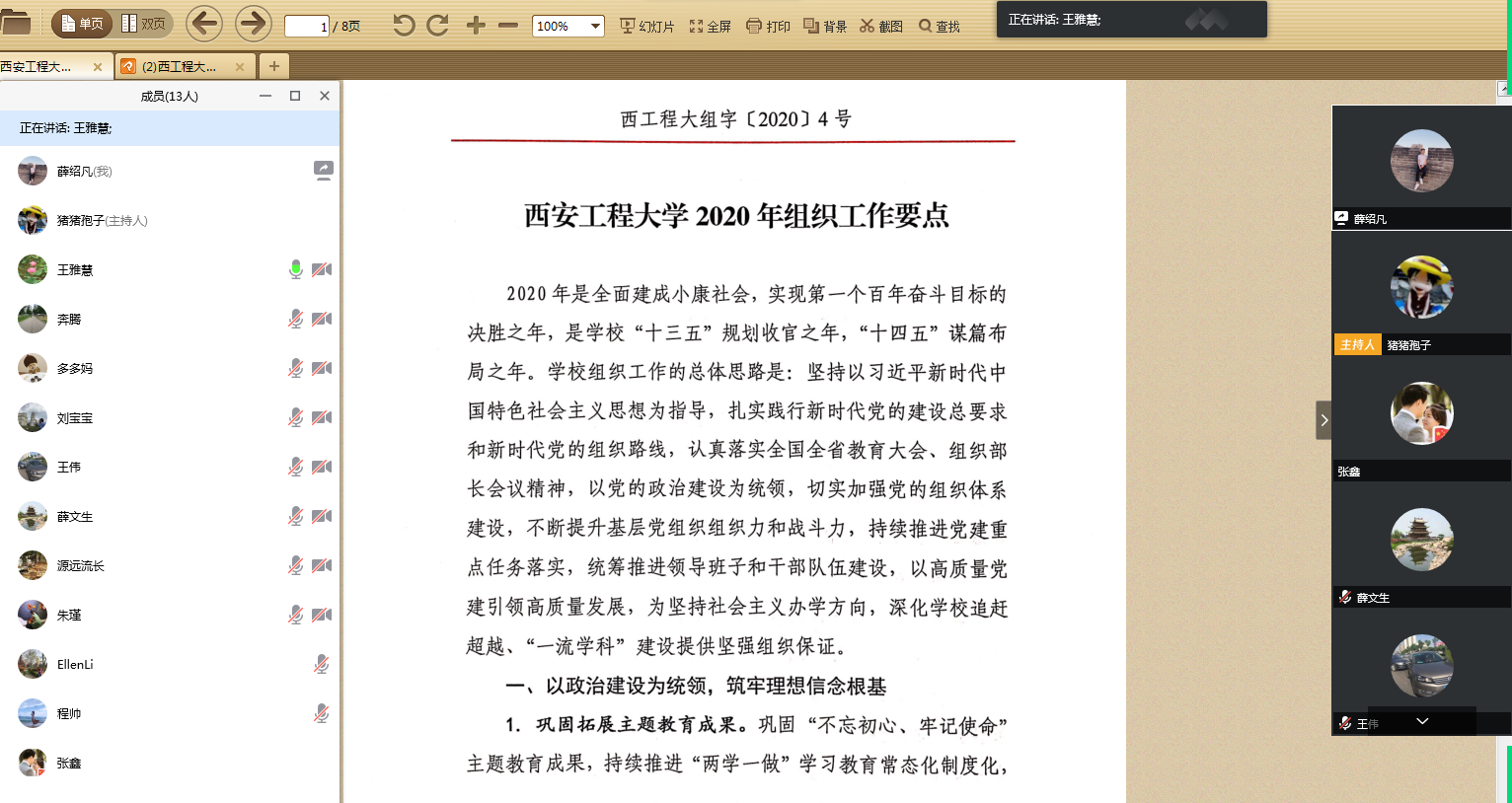Click the page number input field
The height and width of the screenshot is (803, 1512).
[x=306, y=27]
